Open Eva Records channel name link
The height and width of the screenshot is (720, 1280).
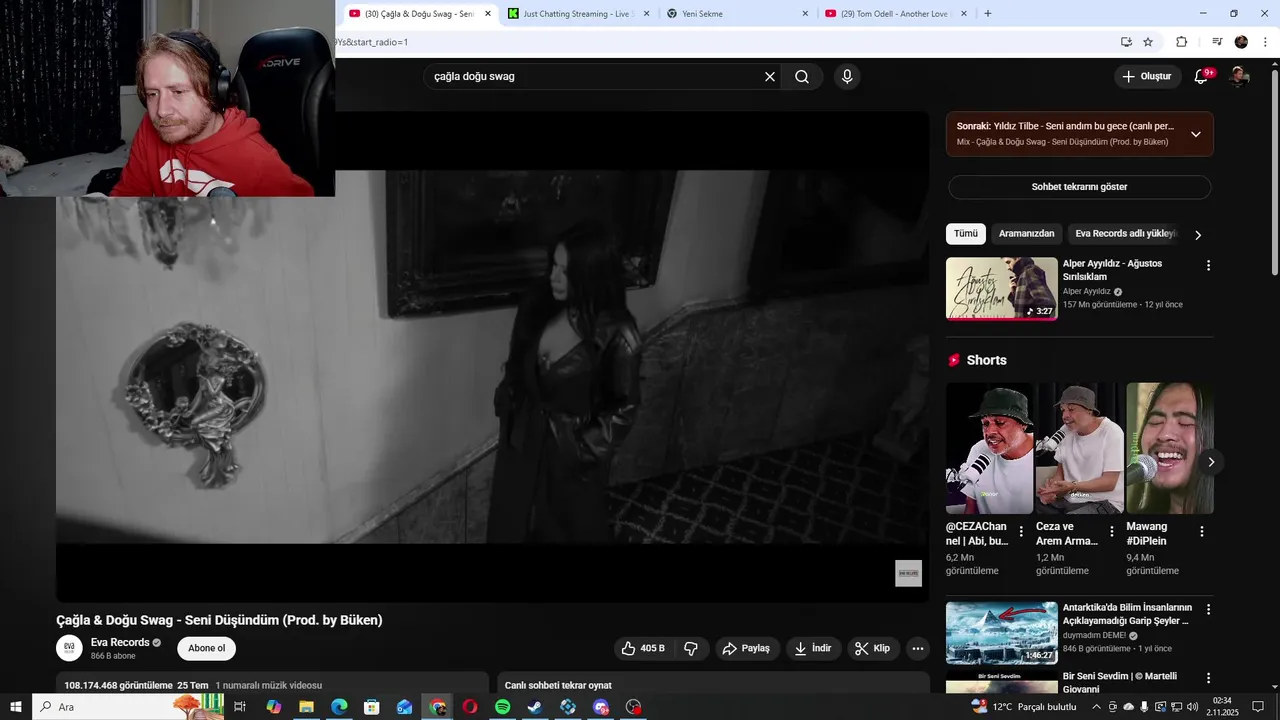coord(120,642)
